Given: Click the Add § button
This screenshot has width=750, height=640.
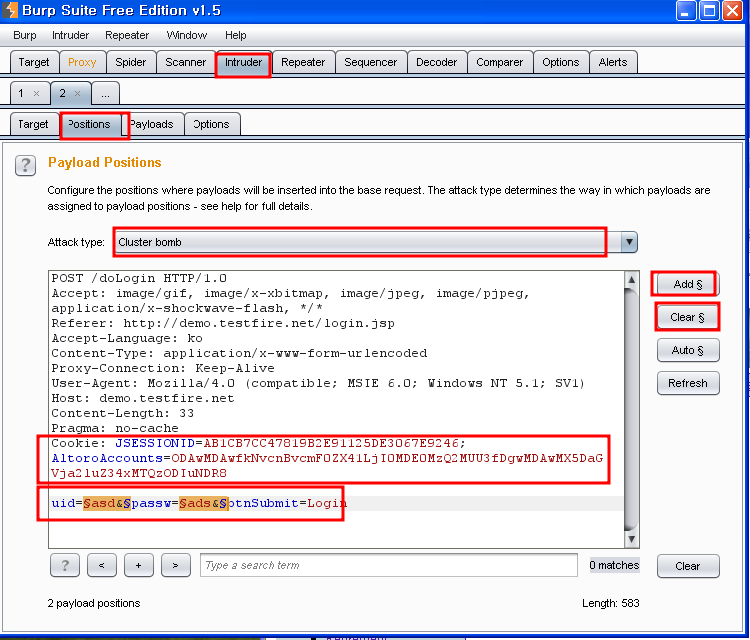Looking at the screenshot, I should pyautogui.click(x=688, y=284).
